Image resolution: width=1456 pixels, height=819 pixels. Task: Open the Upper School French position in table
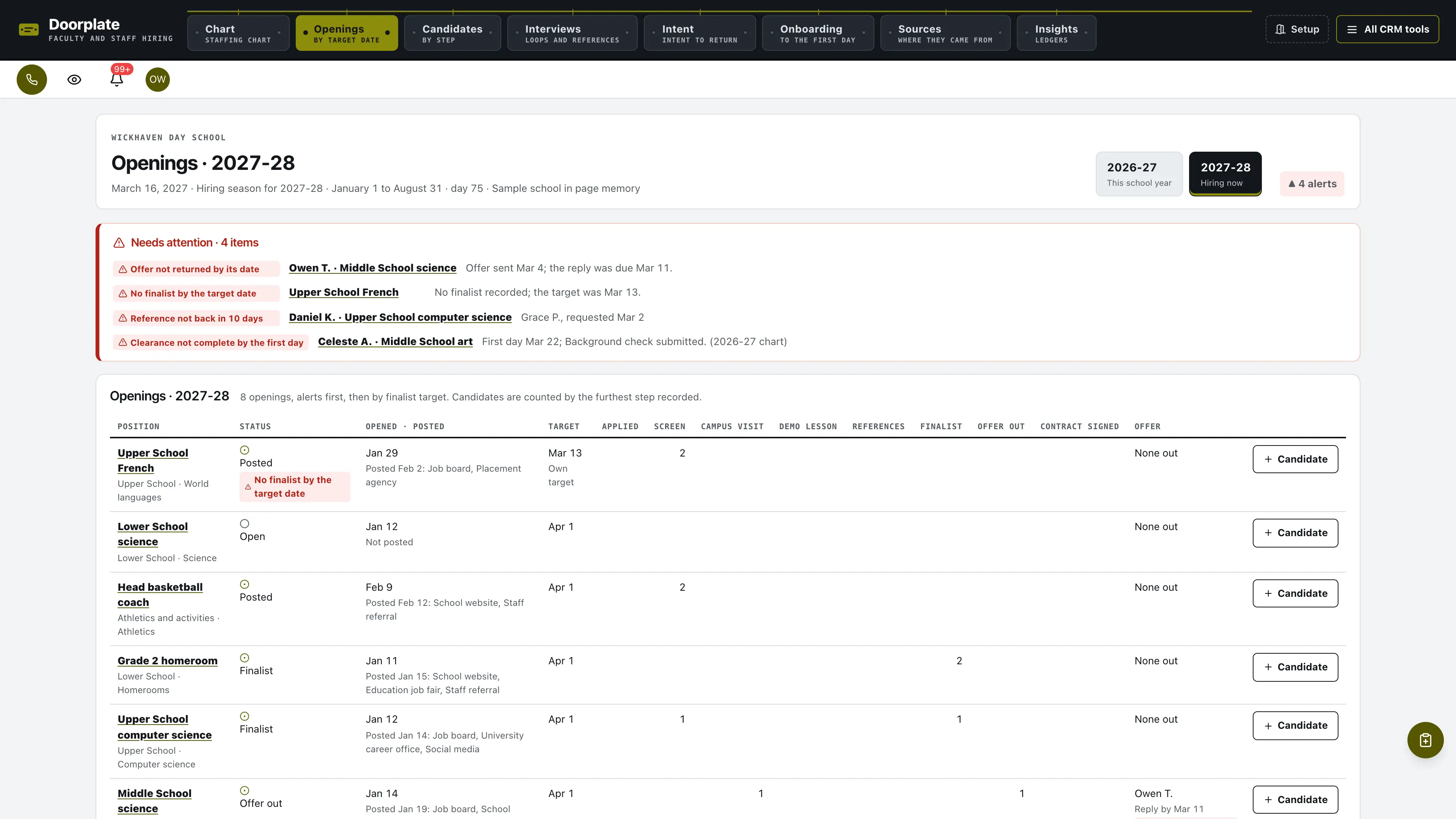click(152, 461)
